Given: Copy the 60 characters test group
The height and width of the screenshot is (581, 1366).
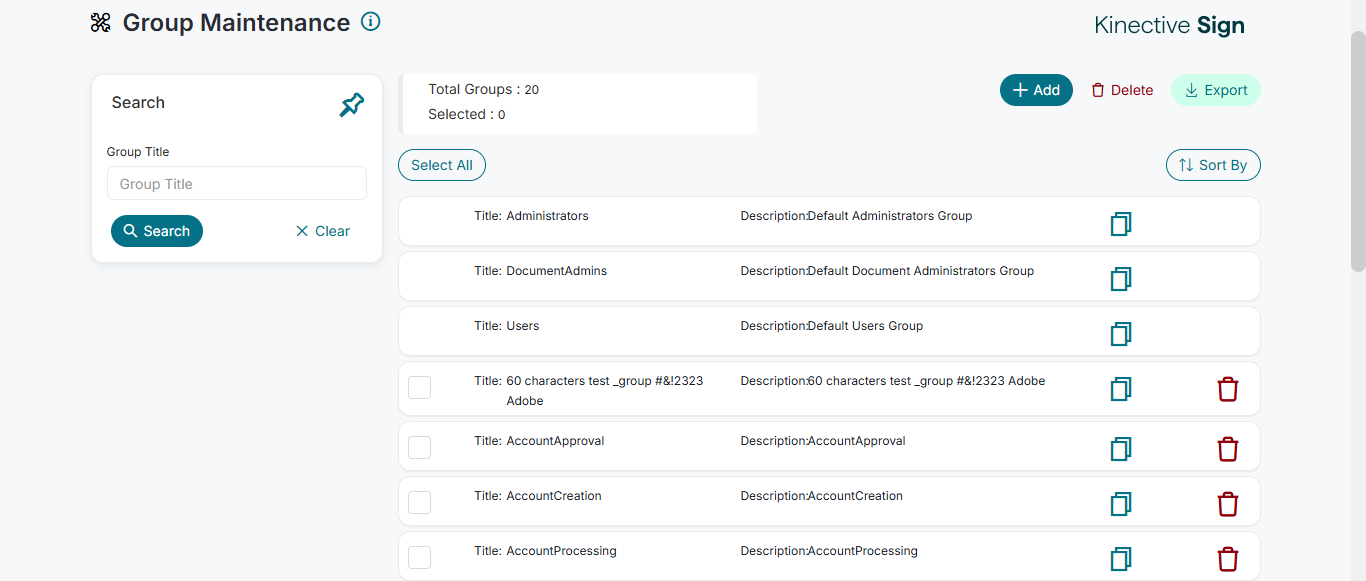Looking at the screenshot, I should 1121,389.
